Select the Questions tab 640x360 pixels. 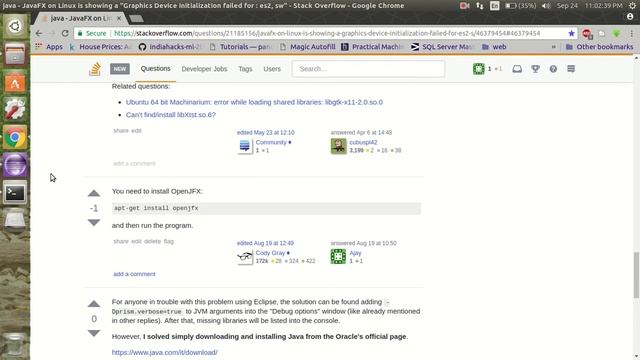156,69
